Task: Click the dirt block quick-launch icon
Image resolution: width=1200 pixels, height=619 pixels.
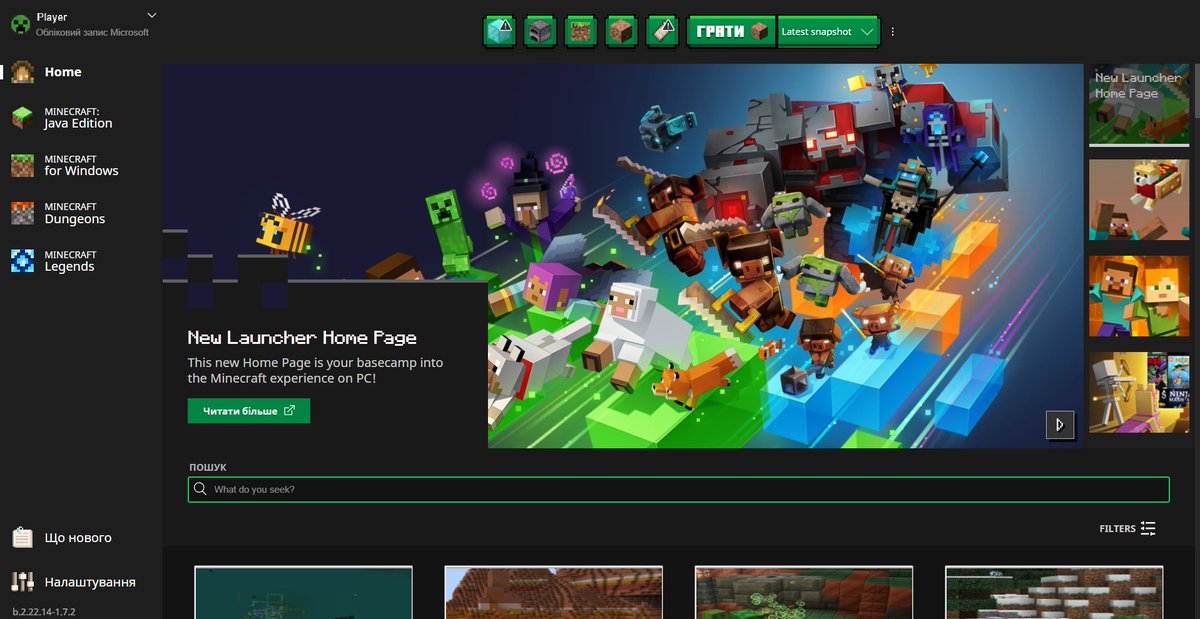Action: (622, 32)
